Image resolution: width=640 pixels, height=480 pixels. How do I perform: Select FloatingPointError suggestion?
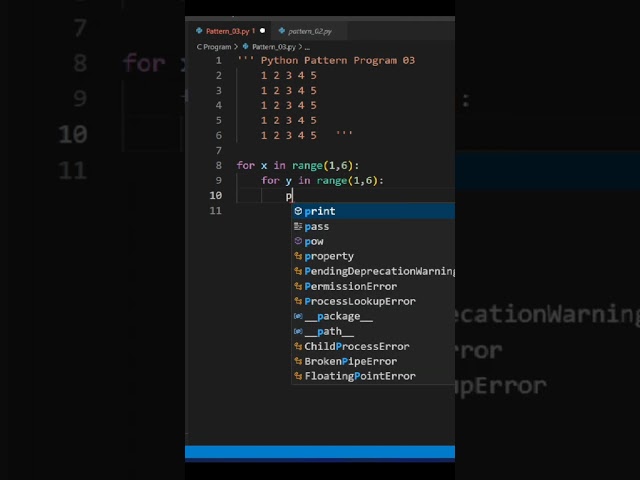pos(373,376)
